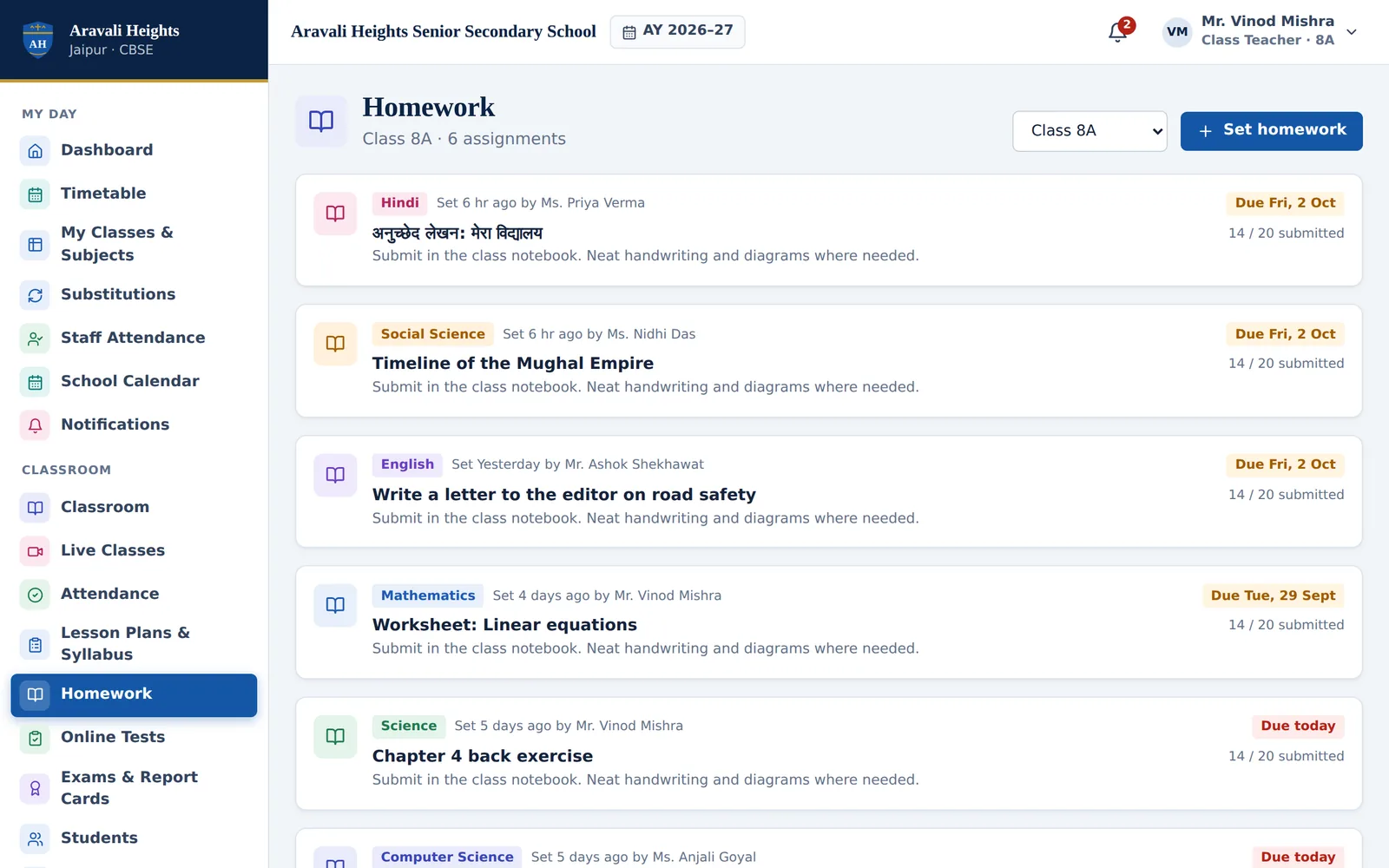Click the Social Science subject tag
The height and width of the screenshot is (868, 1389).
432,334
